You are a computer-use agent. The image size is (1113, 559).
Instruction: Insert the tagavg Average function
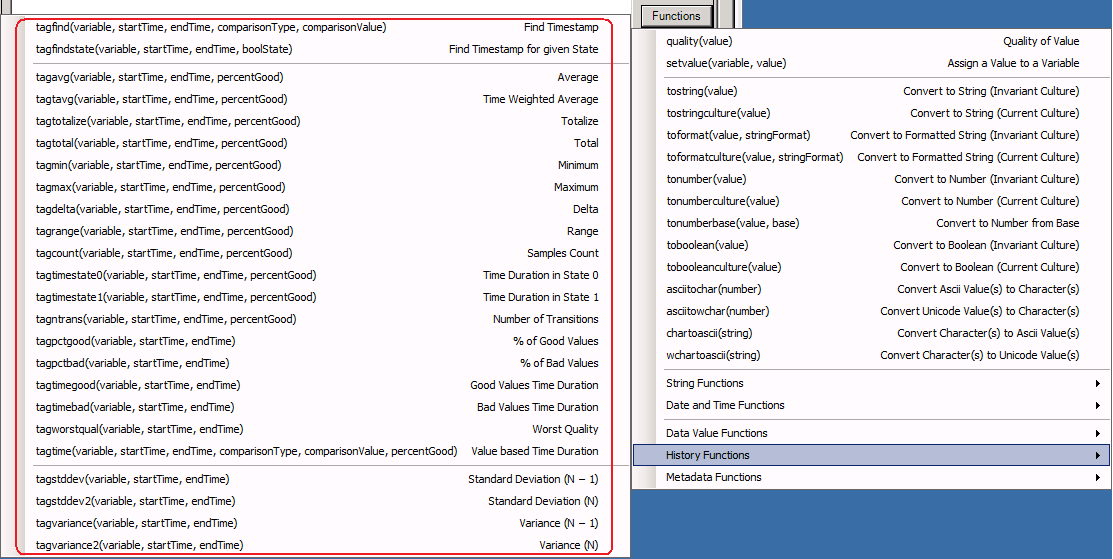coord(316,77)
